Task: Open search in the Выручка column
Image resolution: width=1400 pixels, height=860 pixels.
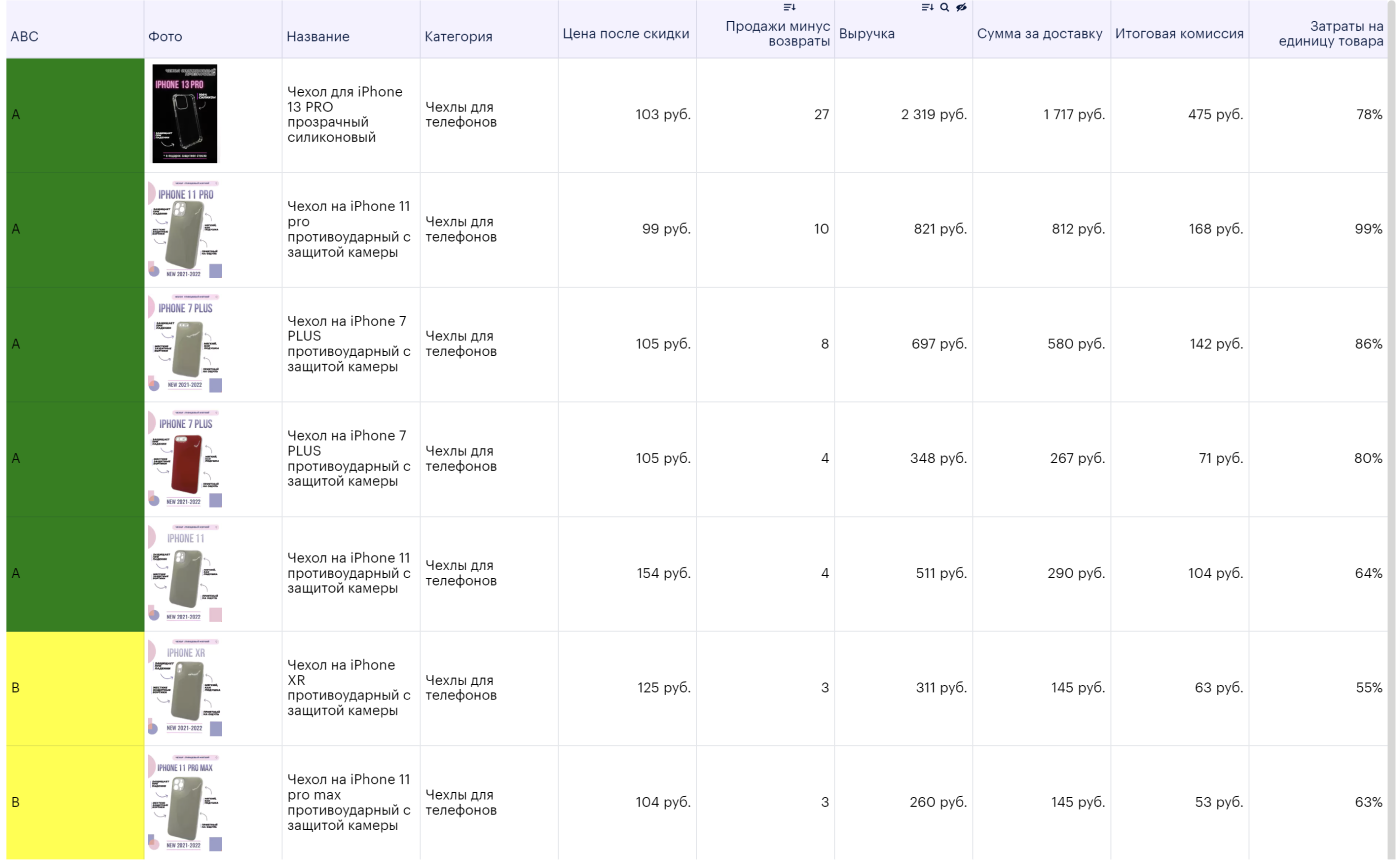Action: (x=944, y=7)
